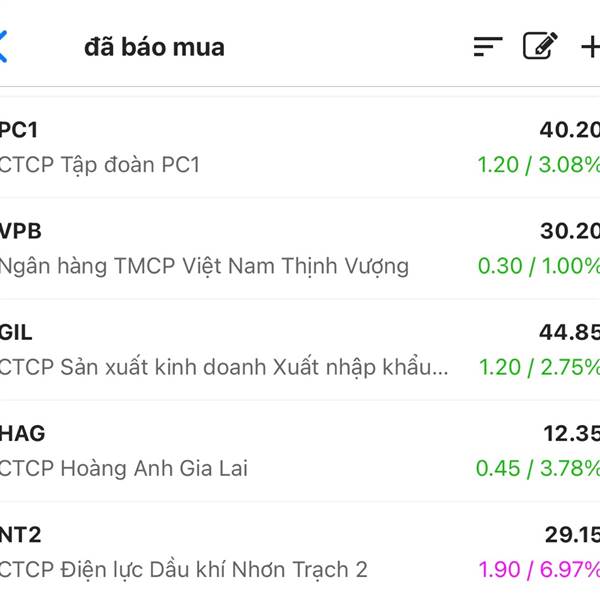Select CTCP Tập đoàn PC1 company name
This screenshot has width=600, height=600.
(99, 165)
